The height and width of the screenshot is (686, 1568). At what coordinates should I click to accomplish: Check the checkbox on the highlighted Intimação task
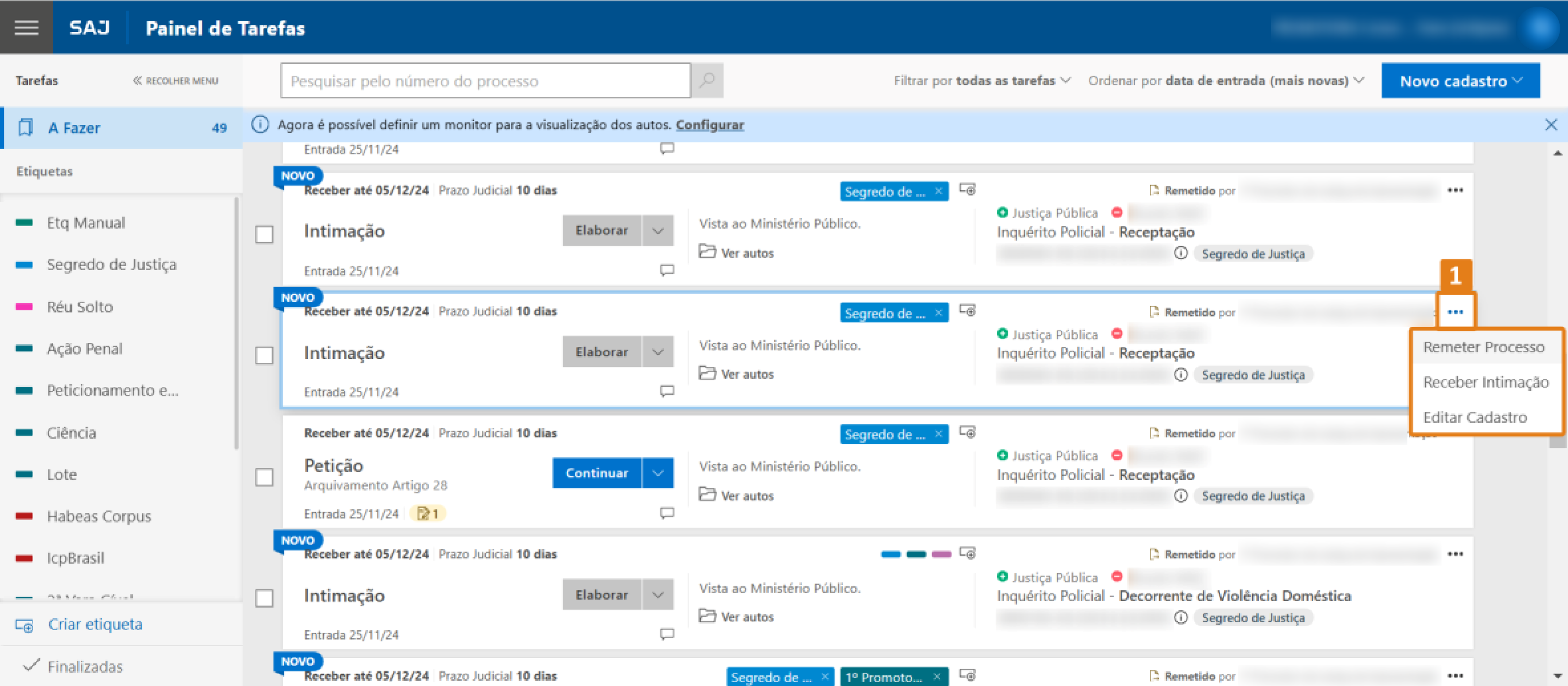point(265,355)
